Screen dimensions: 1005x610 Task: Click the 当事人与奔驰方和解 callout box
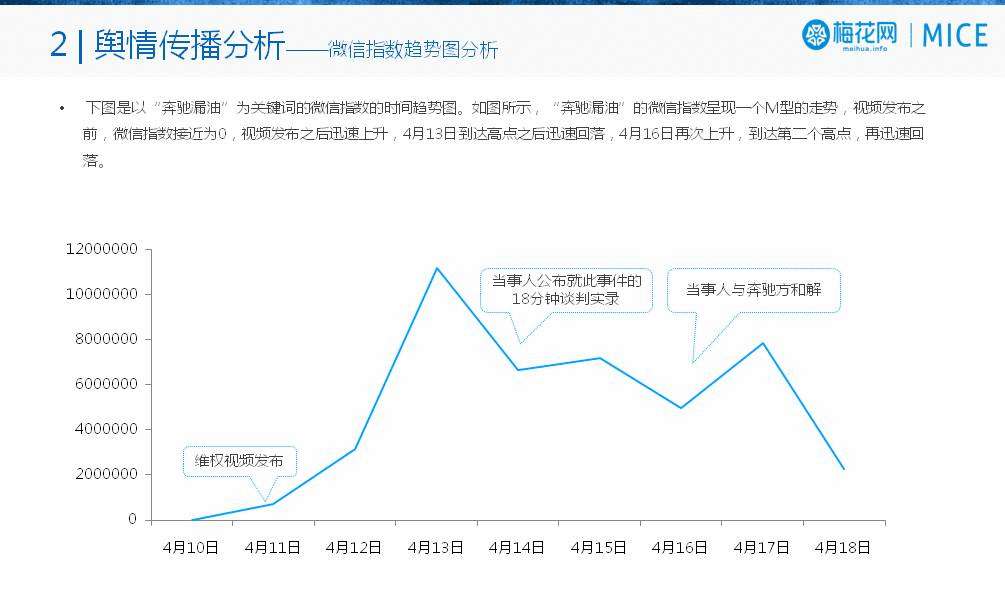coord(753,289)
